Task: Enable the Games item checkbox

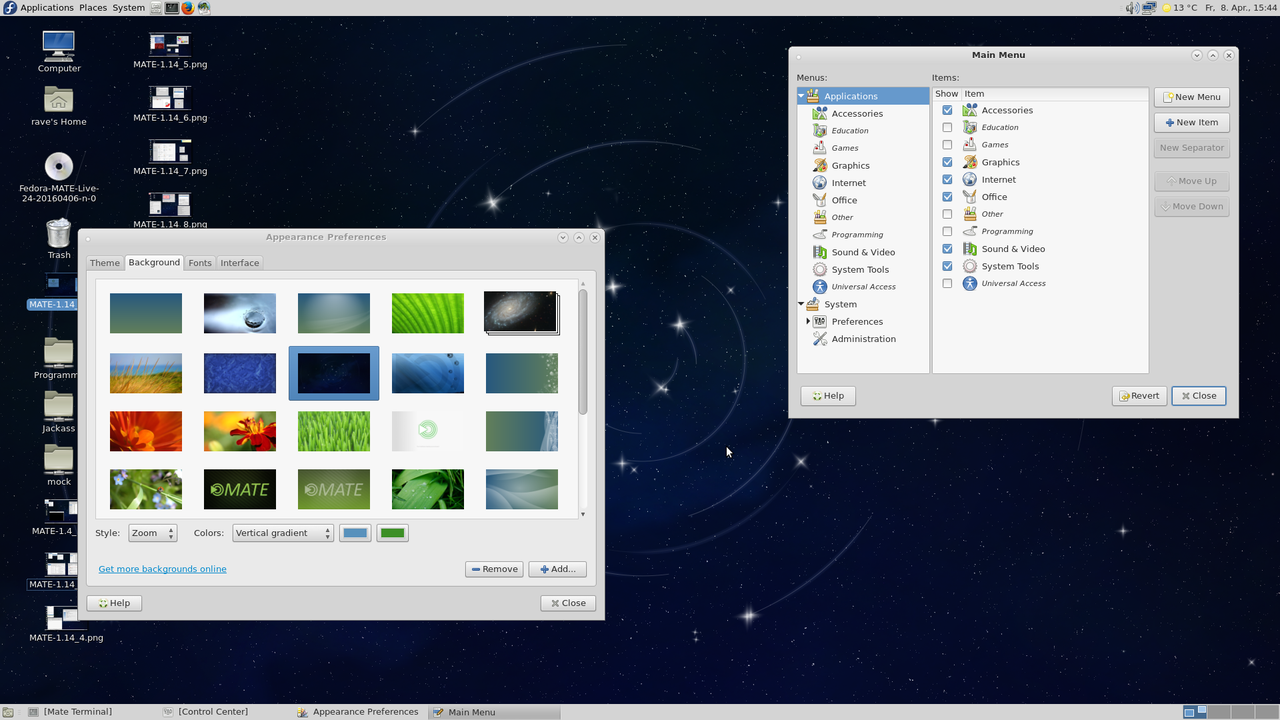Action: coord(947,145)
